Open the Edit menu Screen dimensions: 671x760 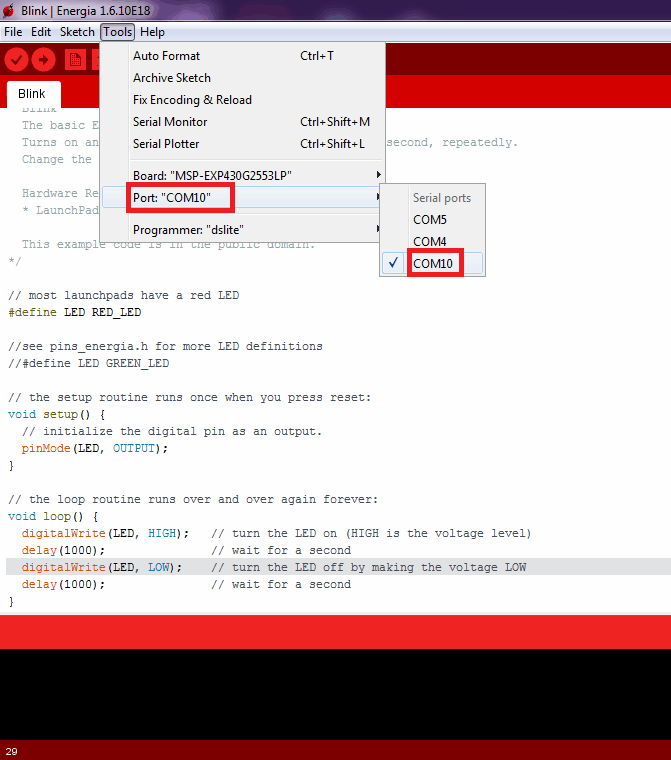(41, 32)
